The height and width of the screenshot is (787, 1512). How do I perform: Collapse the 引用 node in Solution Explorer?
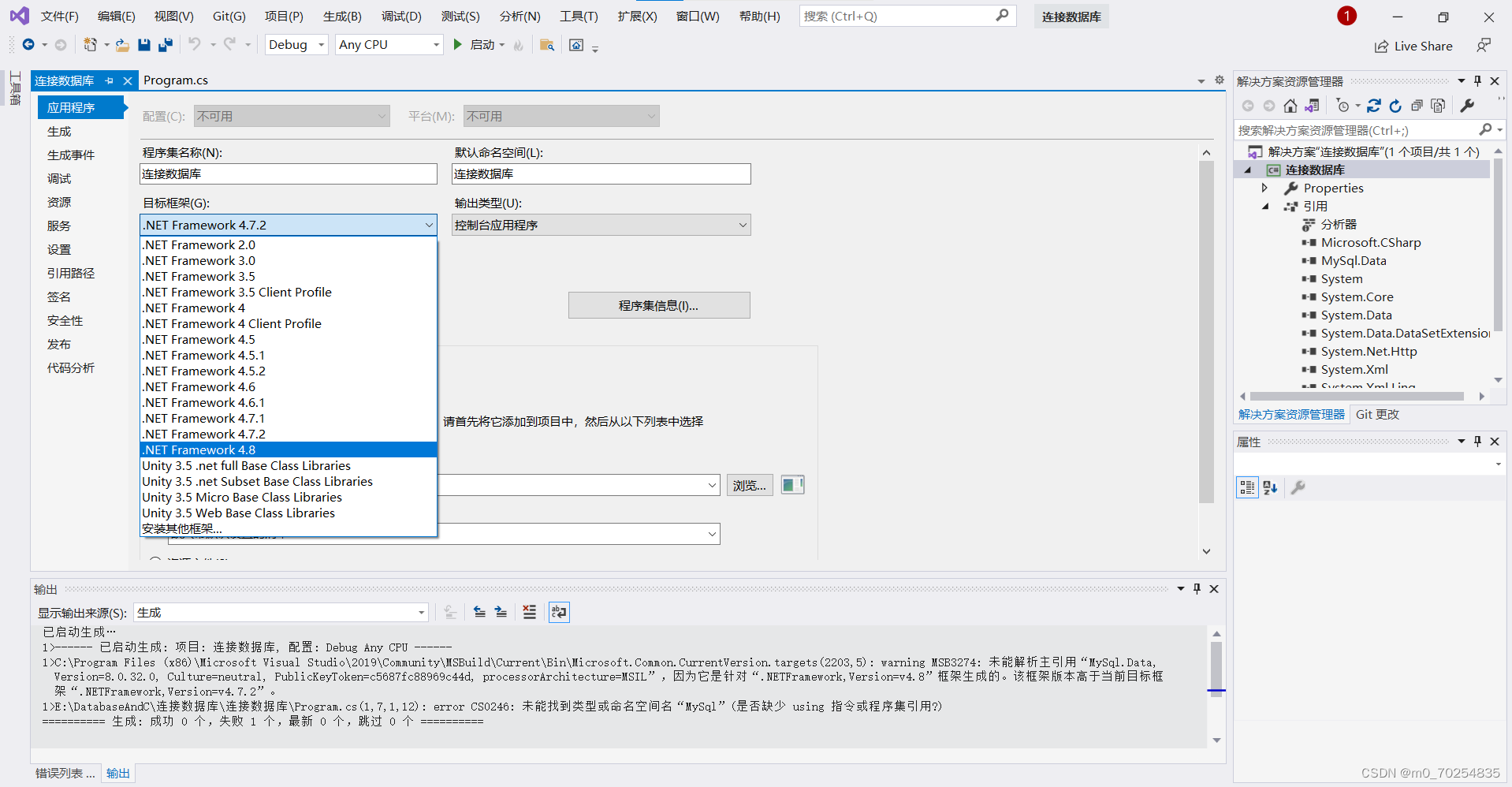(1265, 206)
